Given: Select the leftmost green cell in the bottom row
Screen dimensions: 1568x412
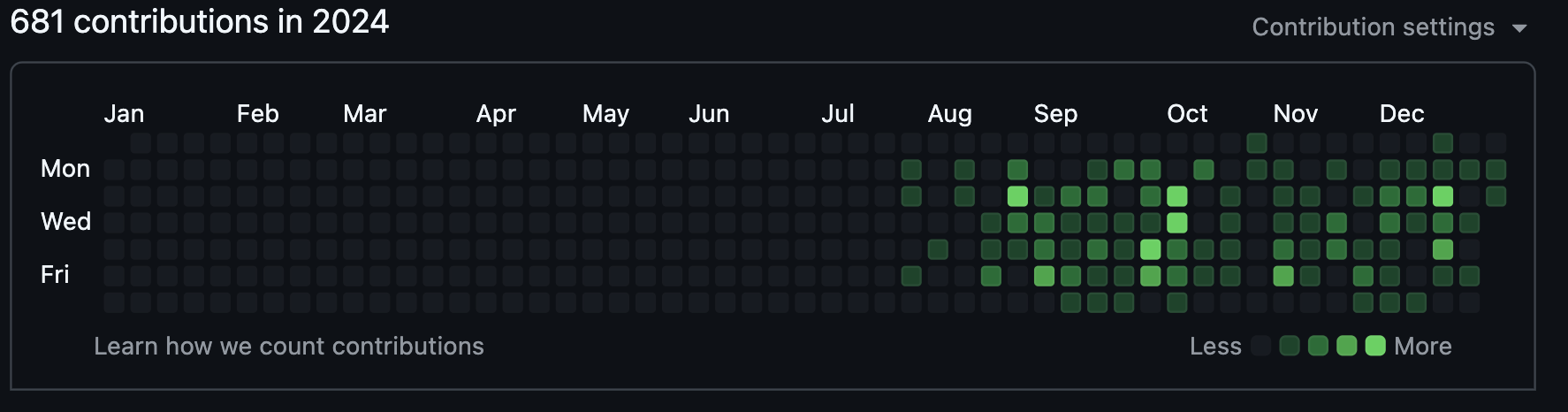Looking at the screenshot, I should point(1070,302).
